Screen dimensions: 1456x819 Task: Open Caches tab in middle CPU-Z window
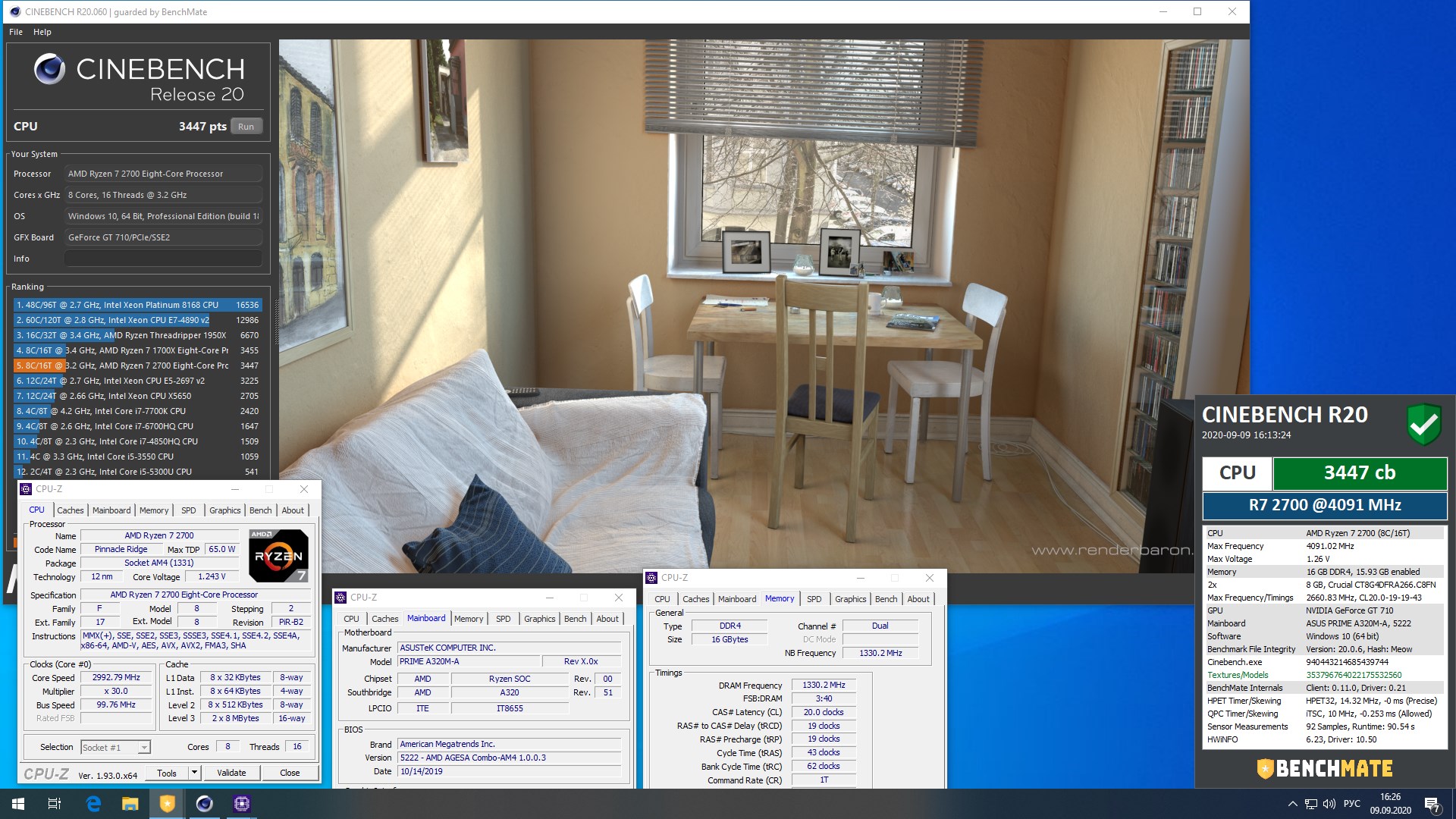click(x=384, y=619)
